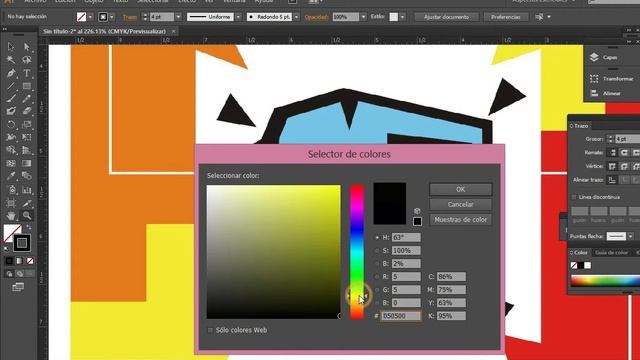Viewport: 640px width, 360px height.
Task: Select the H hue radio button
Action: tap(377, 238)
